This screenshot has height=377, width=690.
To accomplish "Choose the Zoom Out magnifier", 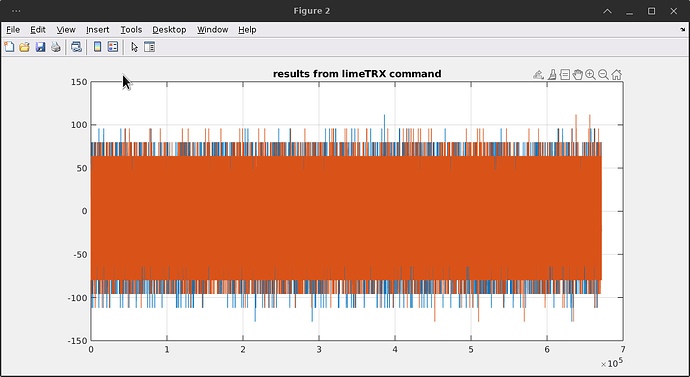I will [603, 75].
